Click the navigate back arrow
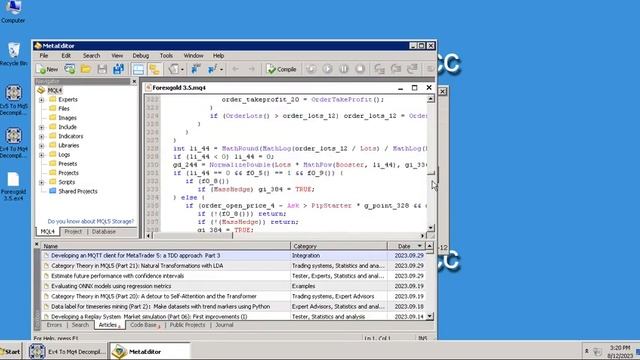 click(x=236, y=69)
